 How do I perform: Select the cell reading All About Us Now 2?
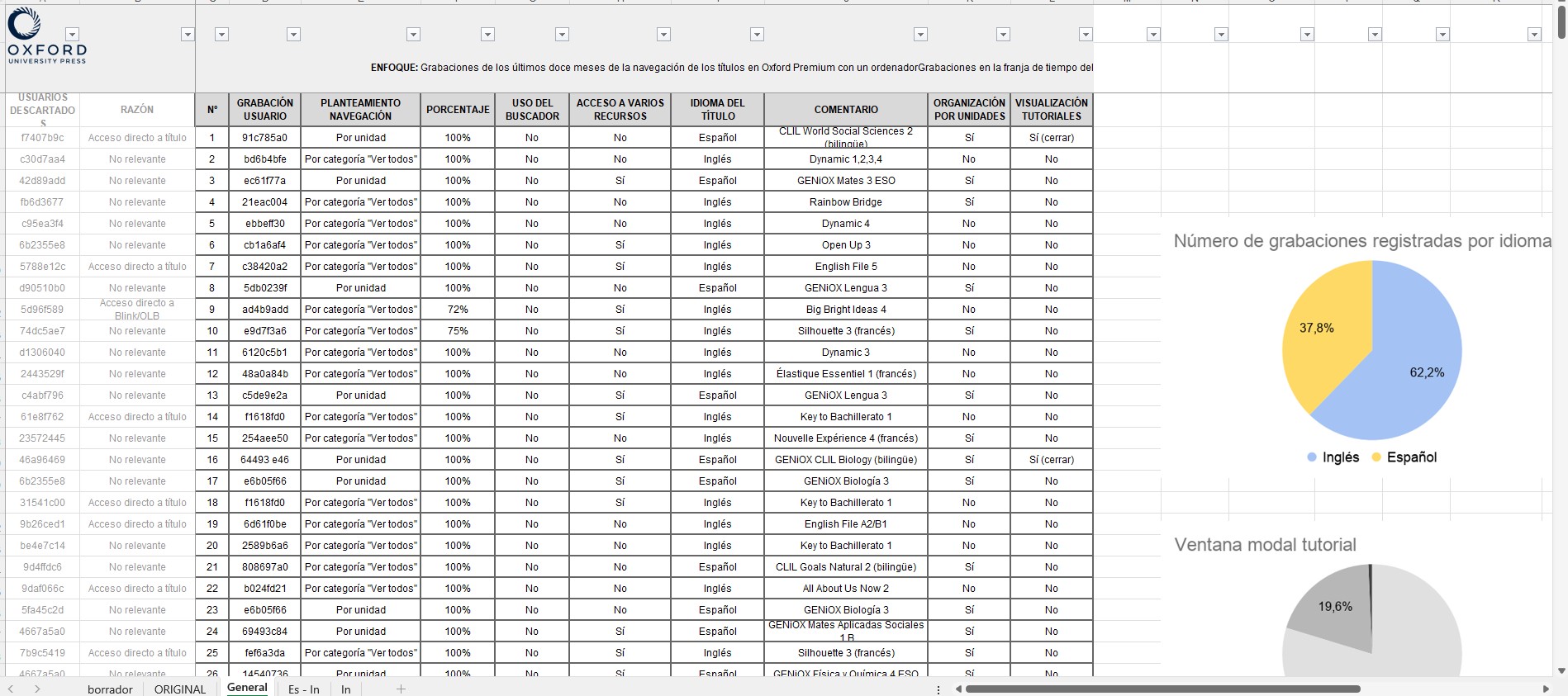point(846,589)
